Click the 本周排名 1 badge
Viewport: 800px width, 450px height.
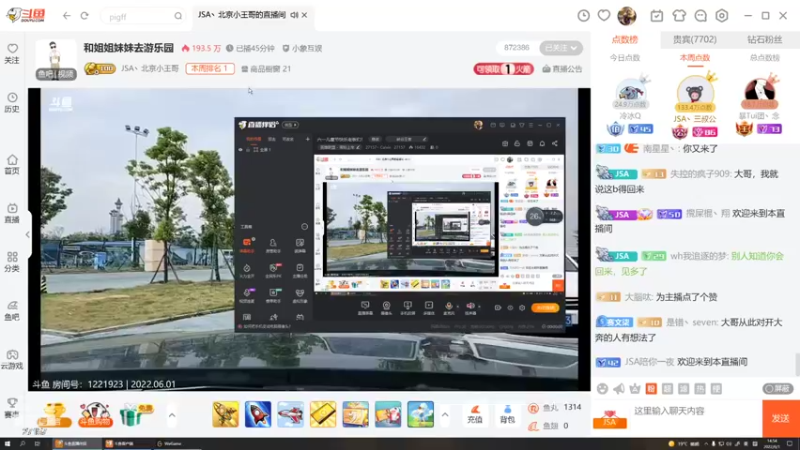click(210, 68)
